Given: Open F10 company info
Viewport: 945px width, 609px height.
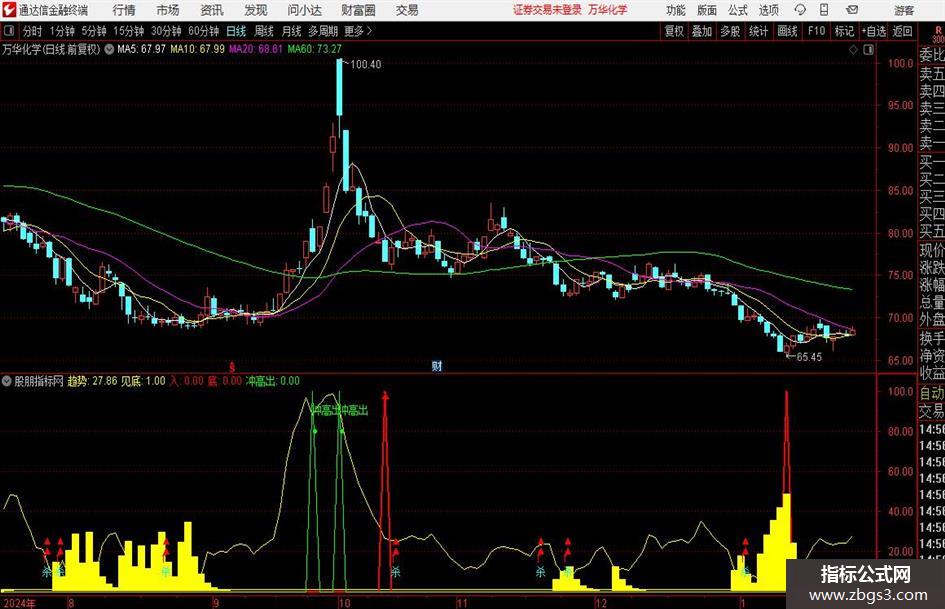Looking at the screenshot, I should [816, 31].
